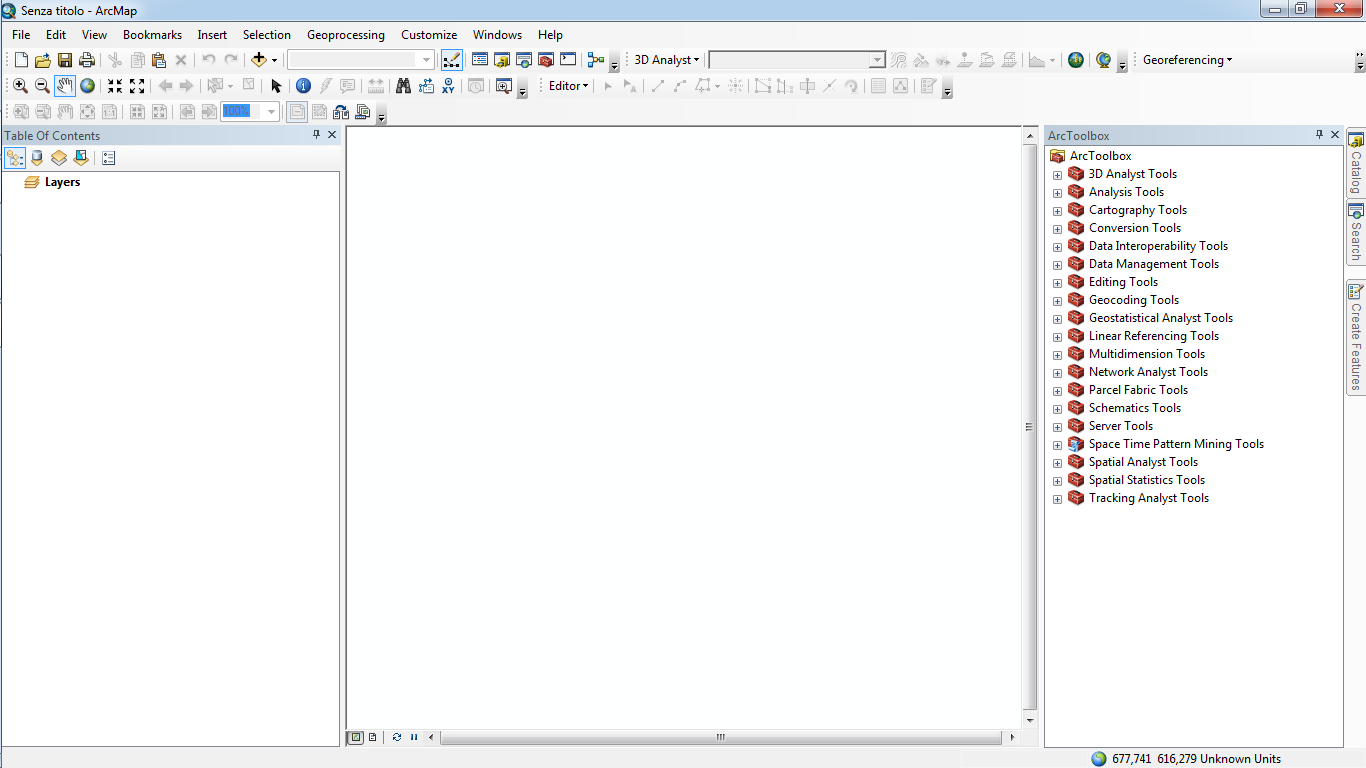Open the Search side tab
This screenshot has height=768, width=1366.
tap(1356, 233)
